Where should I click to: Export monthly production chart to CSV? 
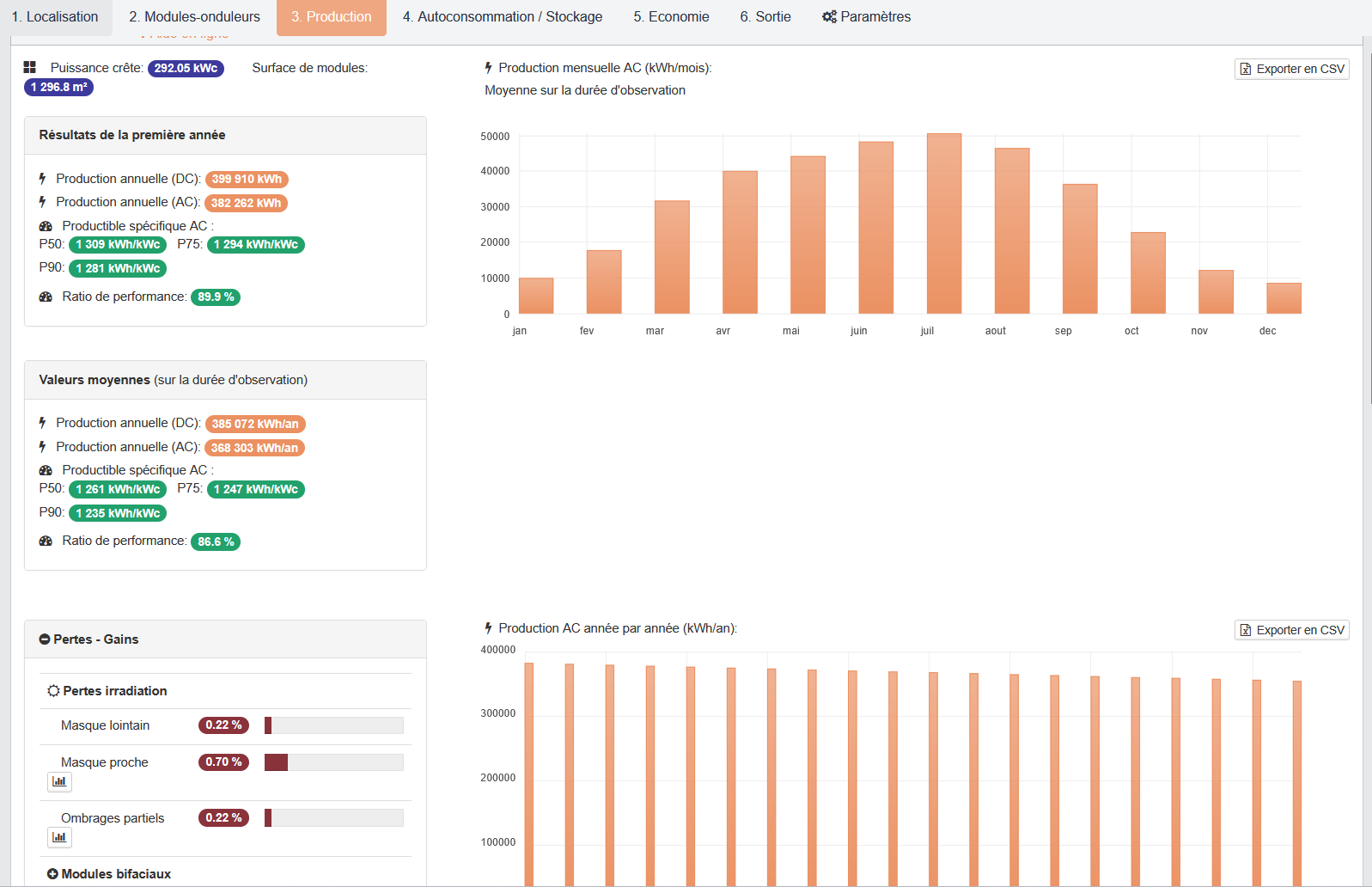1291,70
